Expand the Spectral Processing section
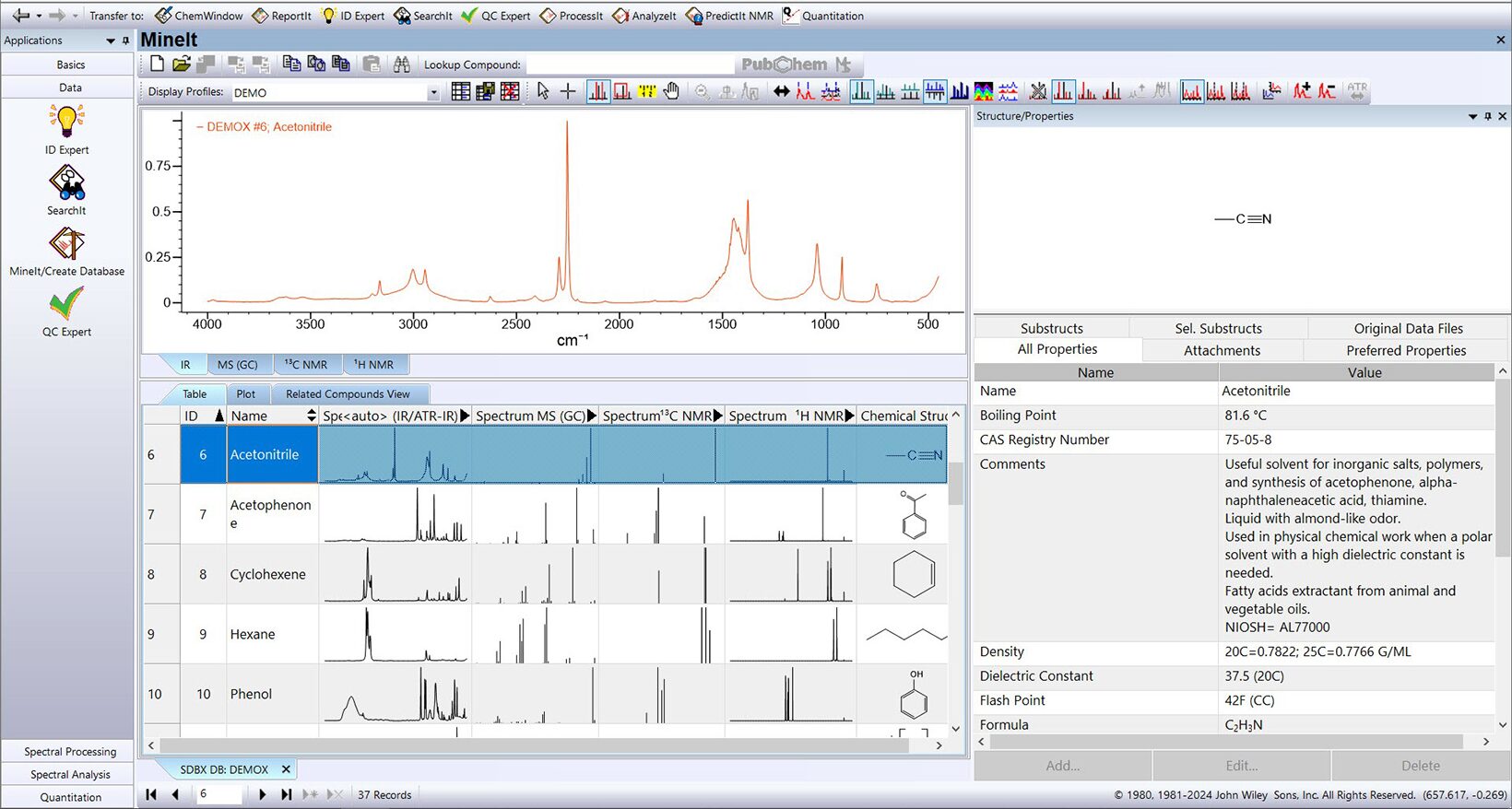The height and width of the screenshot is (809, 1512). click(70, 752)
